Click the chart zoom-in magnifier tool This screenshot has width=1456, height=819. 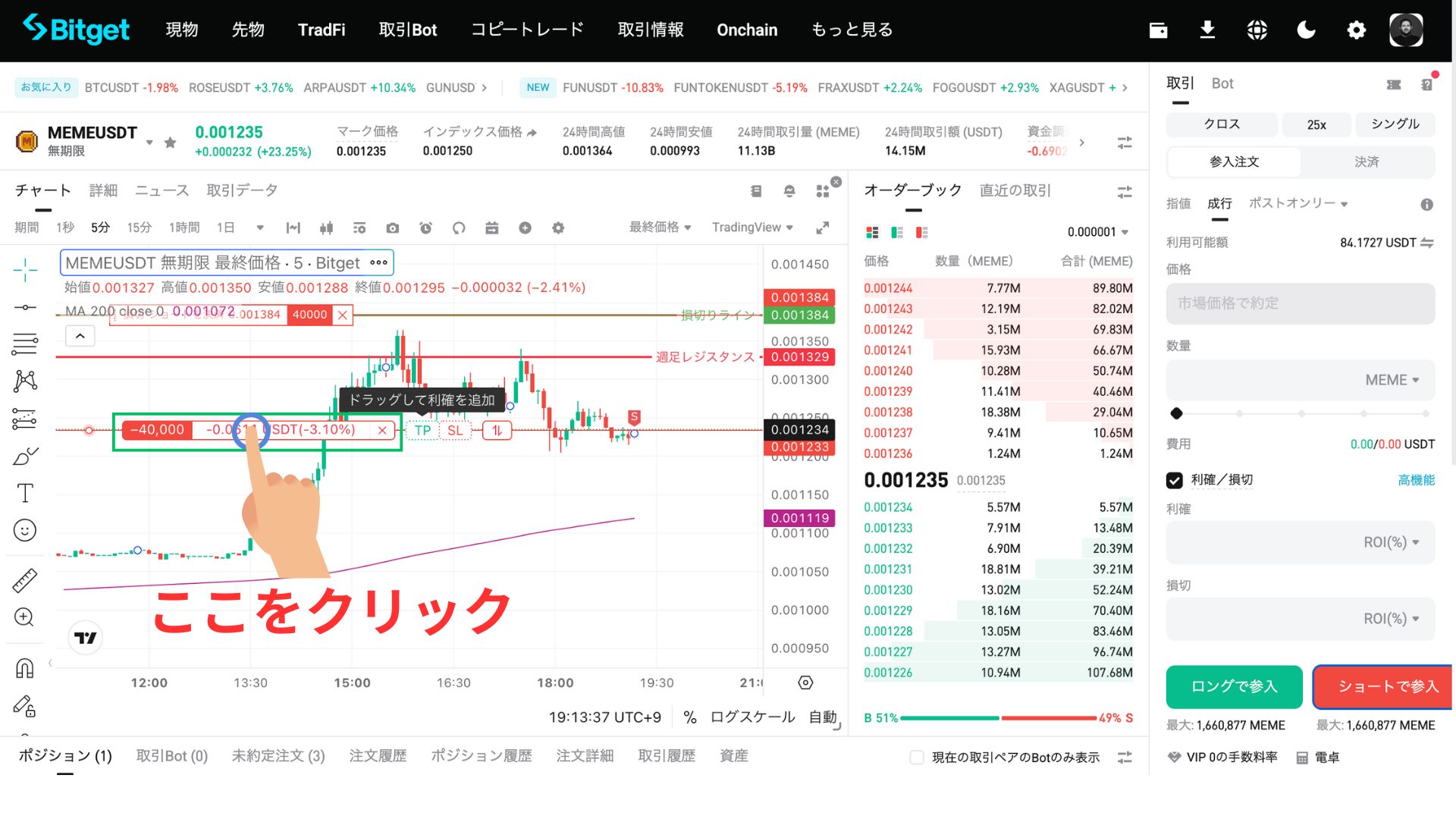24,617
